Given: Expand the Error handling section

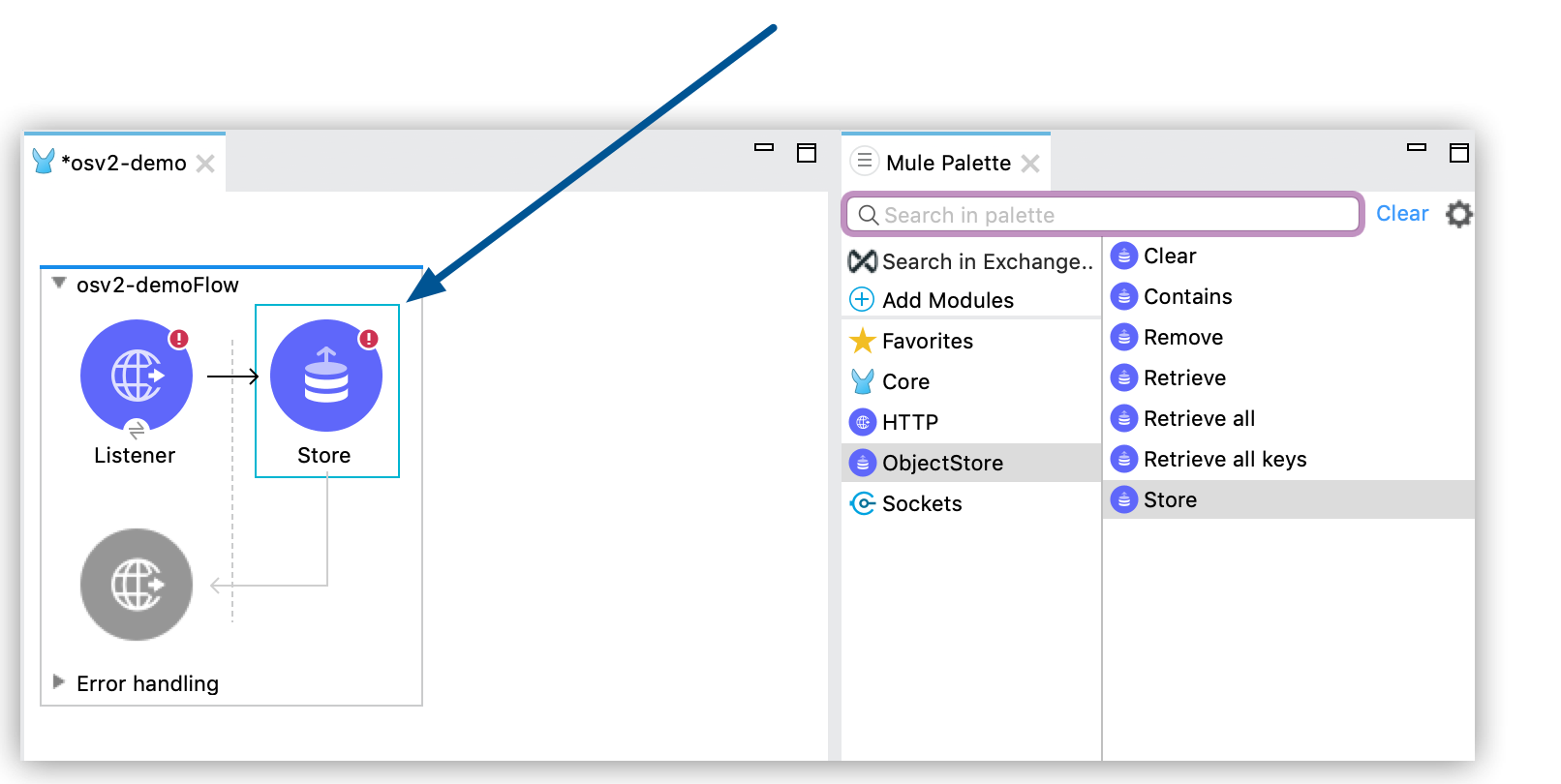Looking at the screenshot, I should [x=59, y=682].
